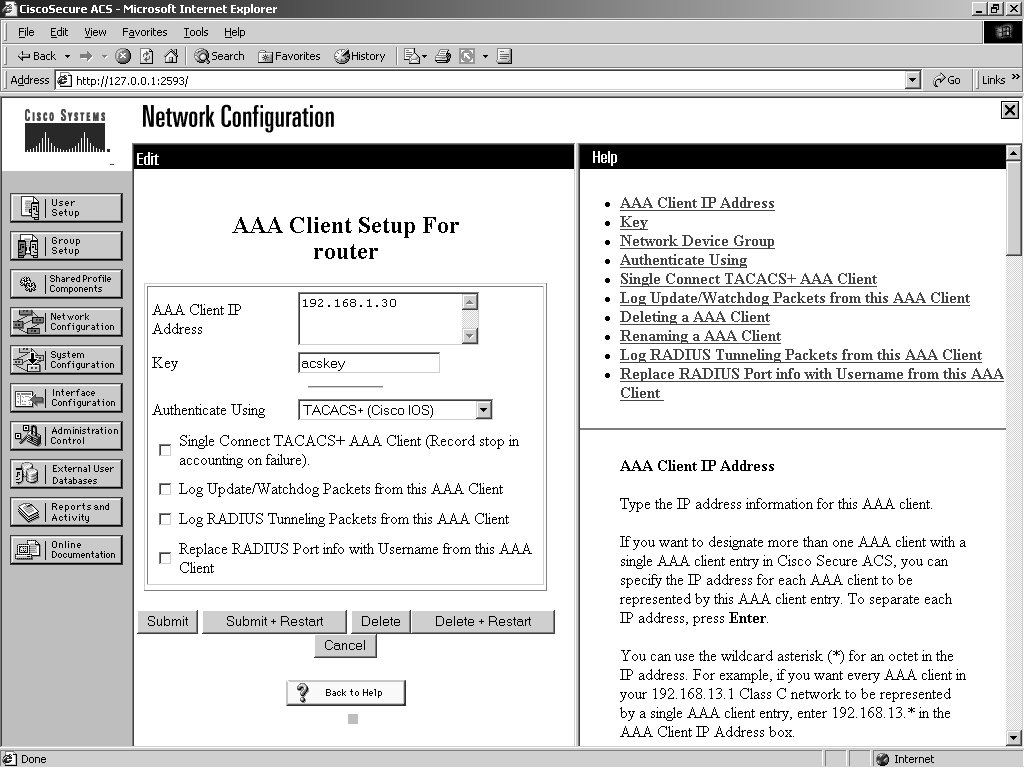Open Online Documentation in the sidebar

(66, 550)
